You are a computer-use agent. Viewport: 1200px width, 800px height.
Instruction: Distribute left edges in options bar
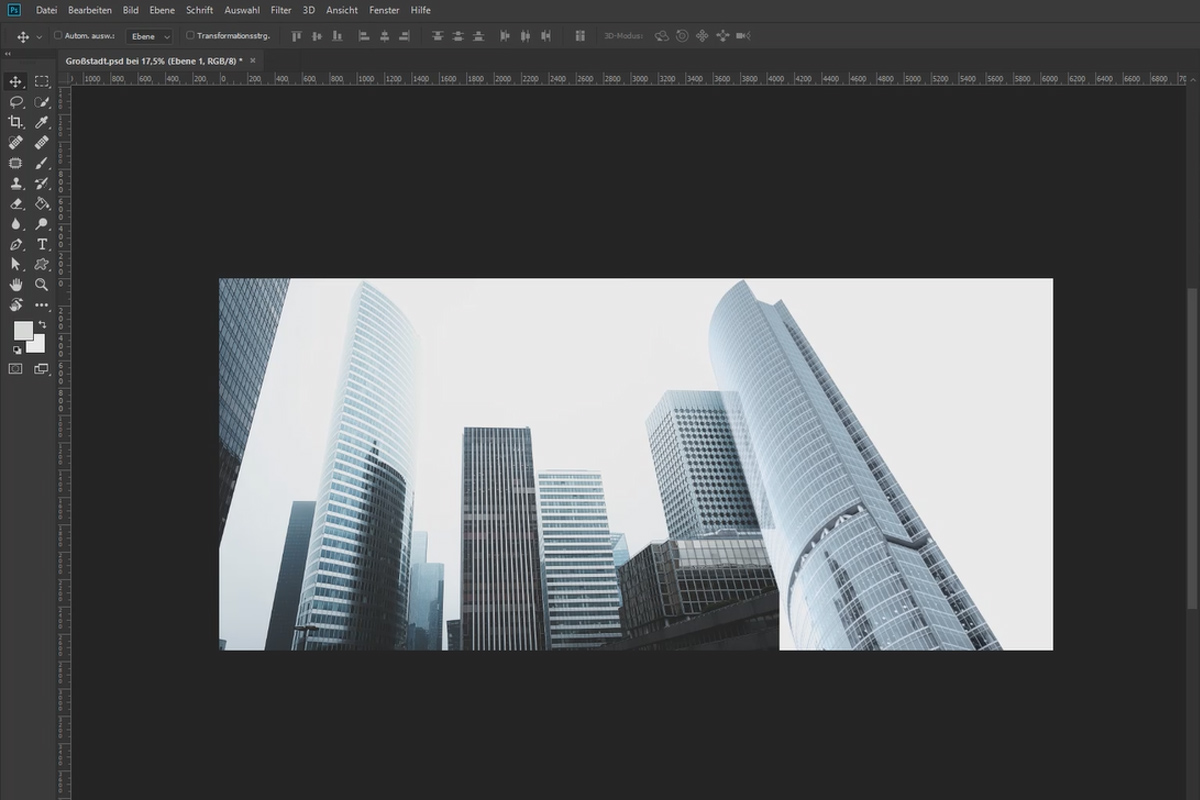pos(504,36)
